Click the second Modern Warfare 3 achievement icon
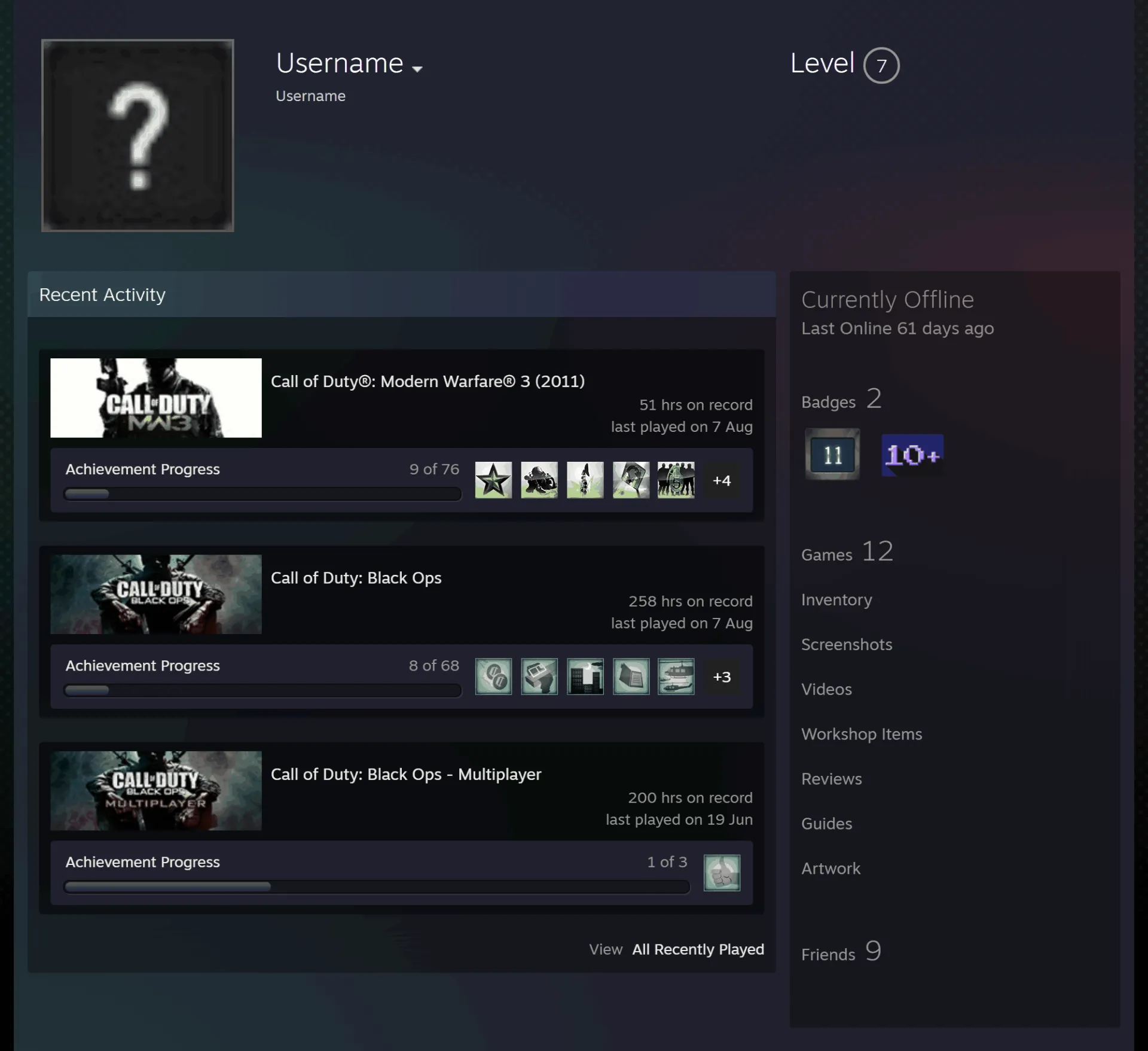Viewport: 1148px width, 1051px height. pyautogui.click(x=539, y=480)
